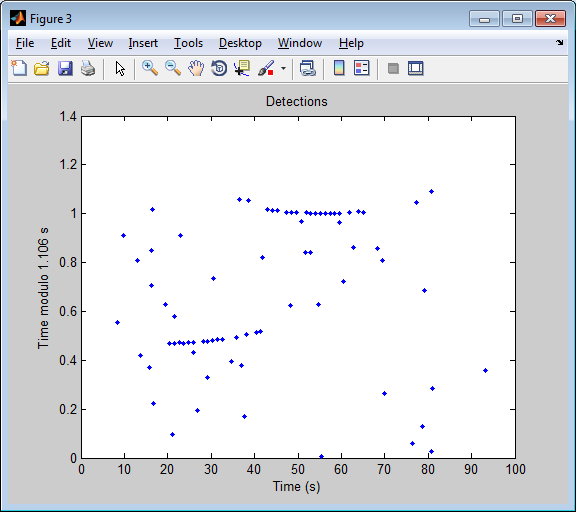
Task: Click the highest data point near time 81
Action: point(432,191)
